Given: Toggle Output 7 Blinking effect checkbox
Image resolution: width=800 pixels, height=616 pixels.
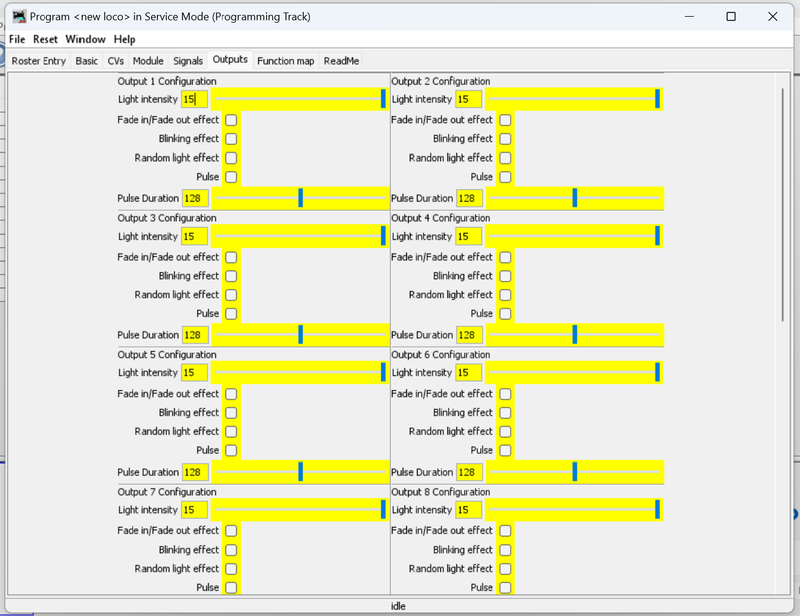Looking at the screenshot, I should tap(231, 550).
